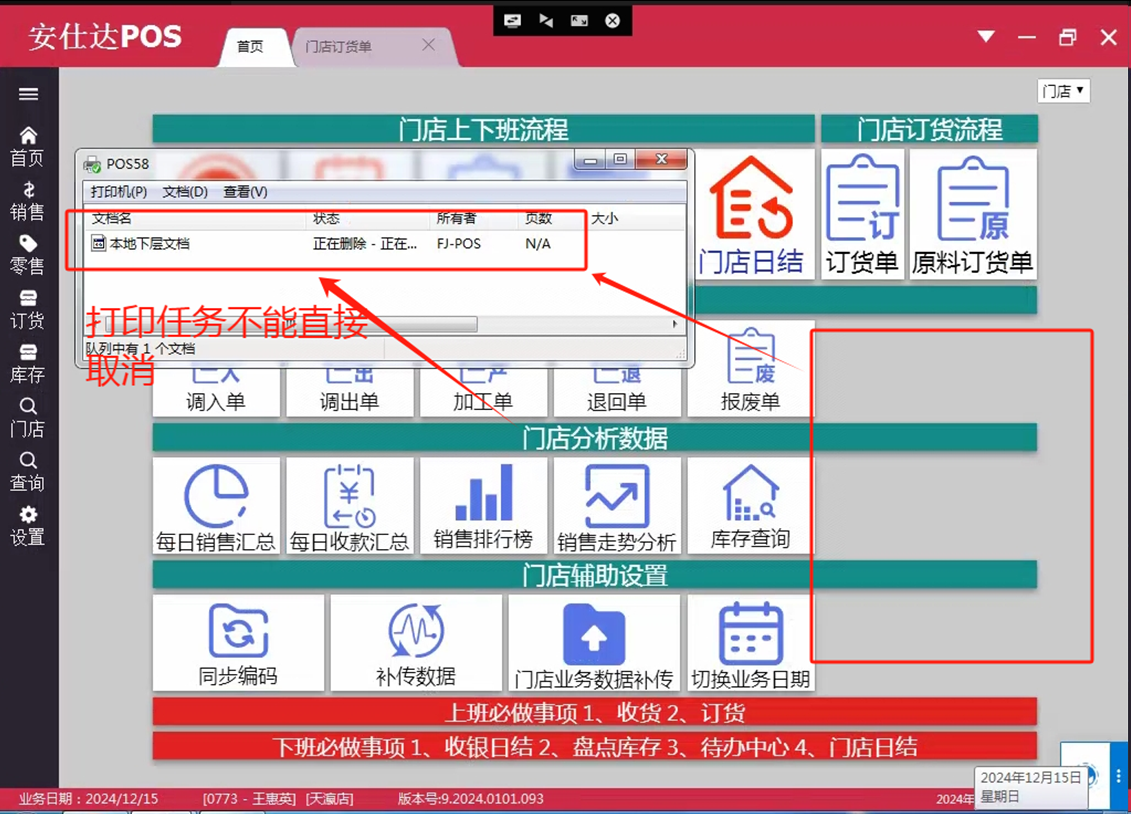
Task: Open the 调入单 tile
Action: coord(216,392)
